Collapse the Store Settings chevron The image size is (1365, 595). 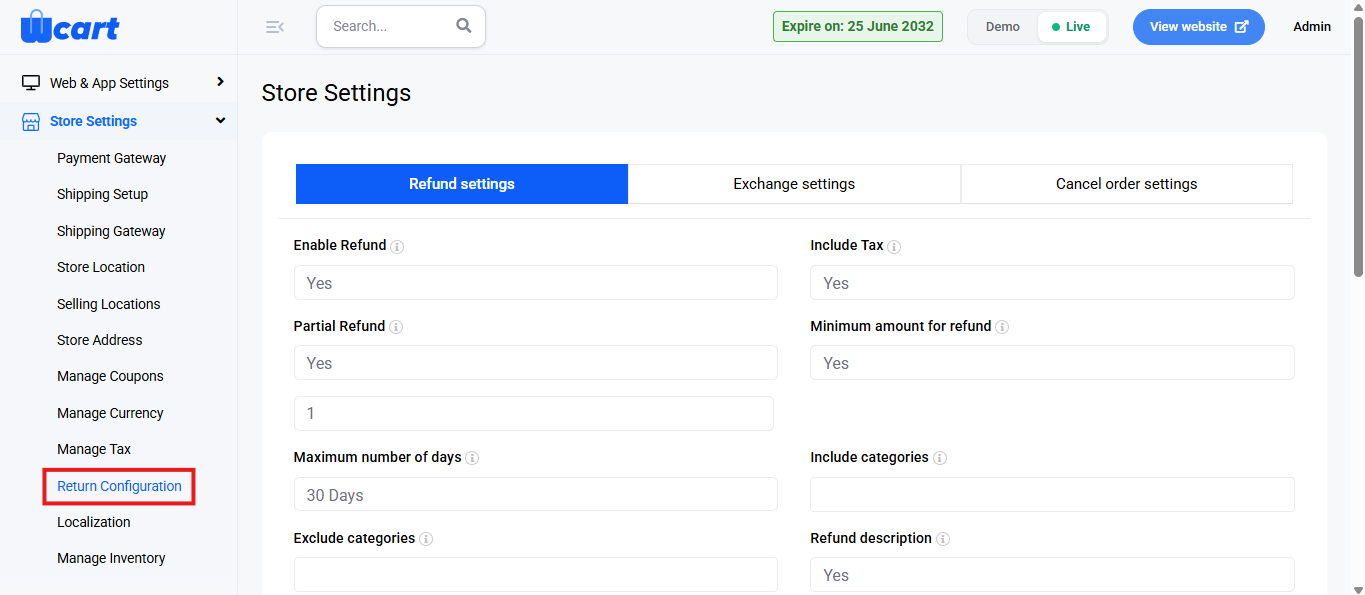point(220,120)
